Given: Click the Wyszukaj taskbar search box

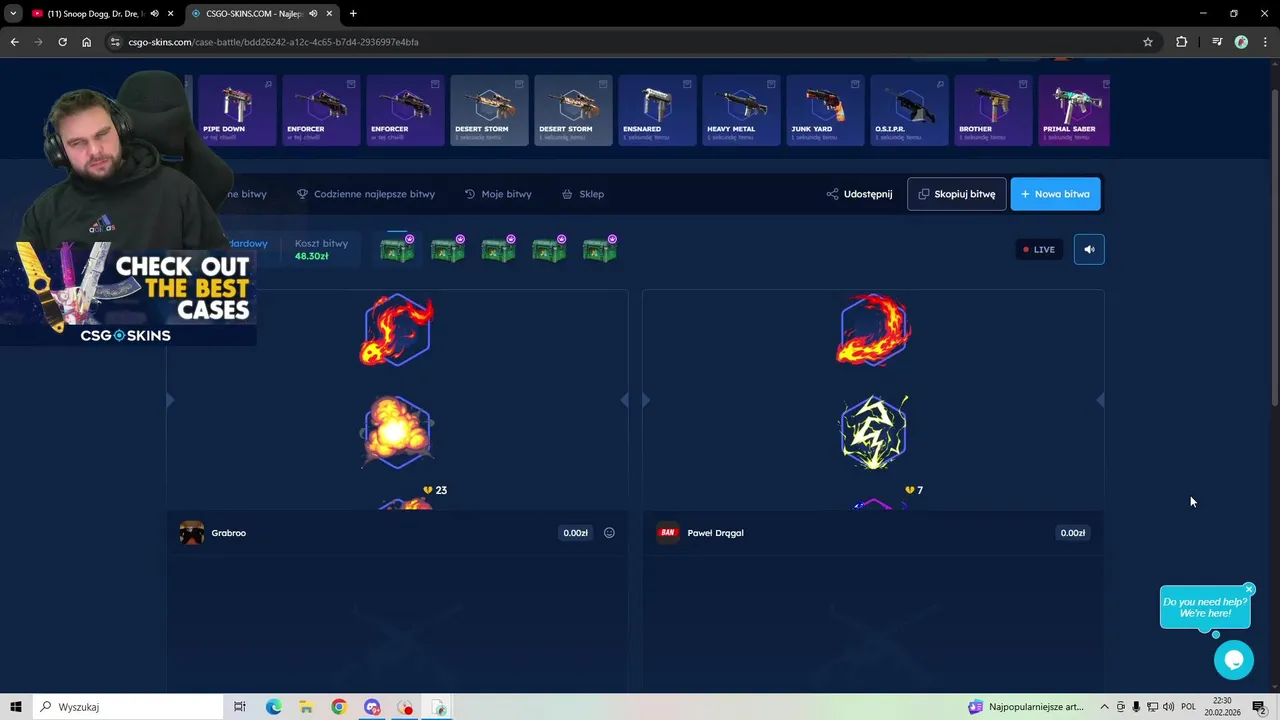Looking at the screenshot, I should [128, 707].
